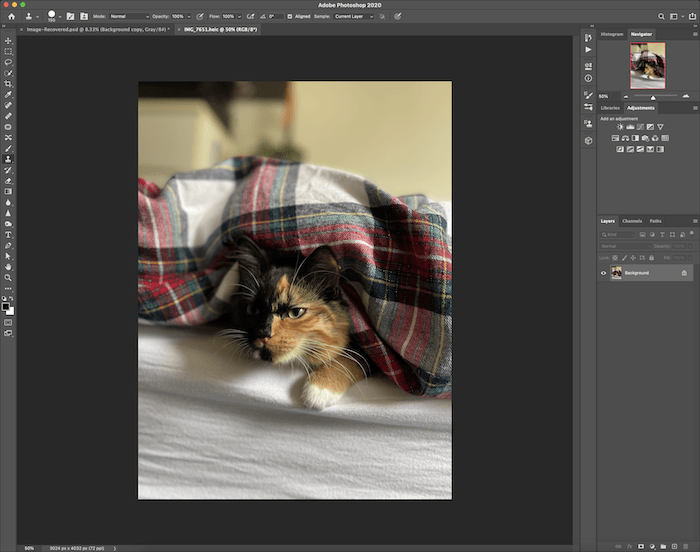700x552 pixels.
Task: Click the Home button
Action: coord(12,17)
